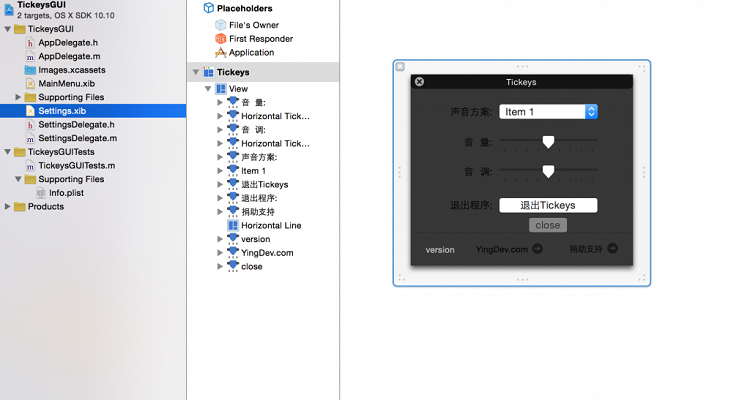Click the File's Owner cube icon

coord(221,23)
